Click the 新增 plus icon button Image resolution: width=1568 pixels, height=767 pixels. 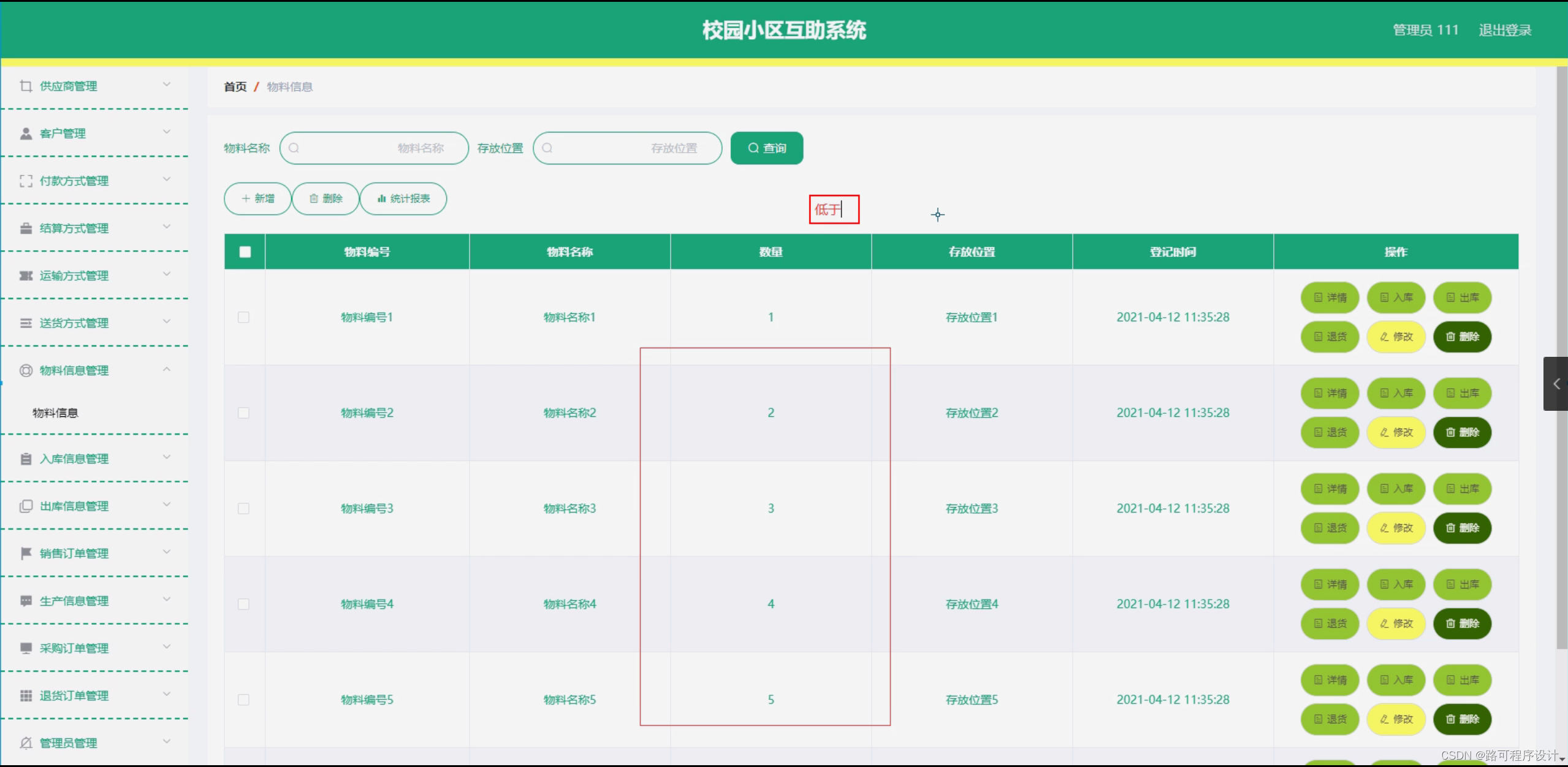tap(245, 199)
